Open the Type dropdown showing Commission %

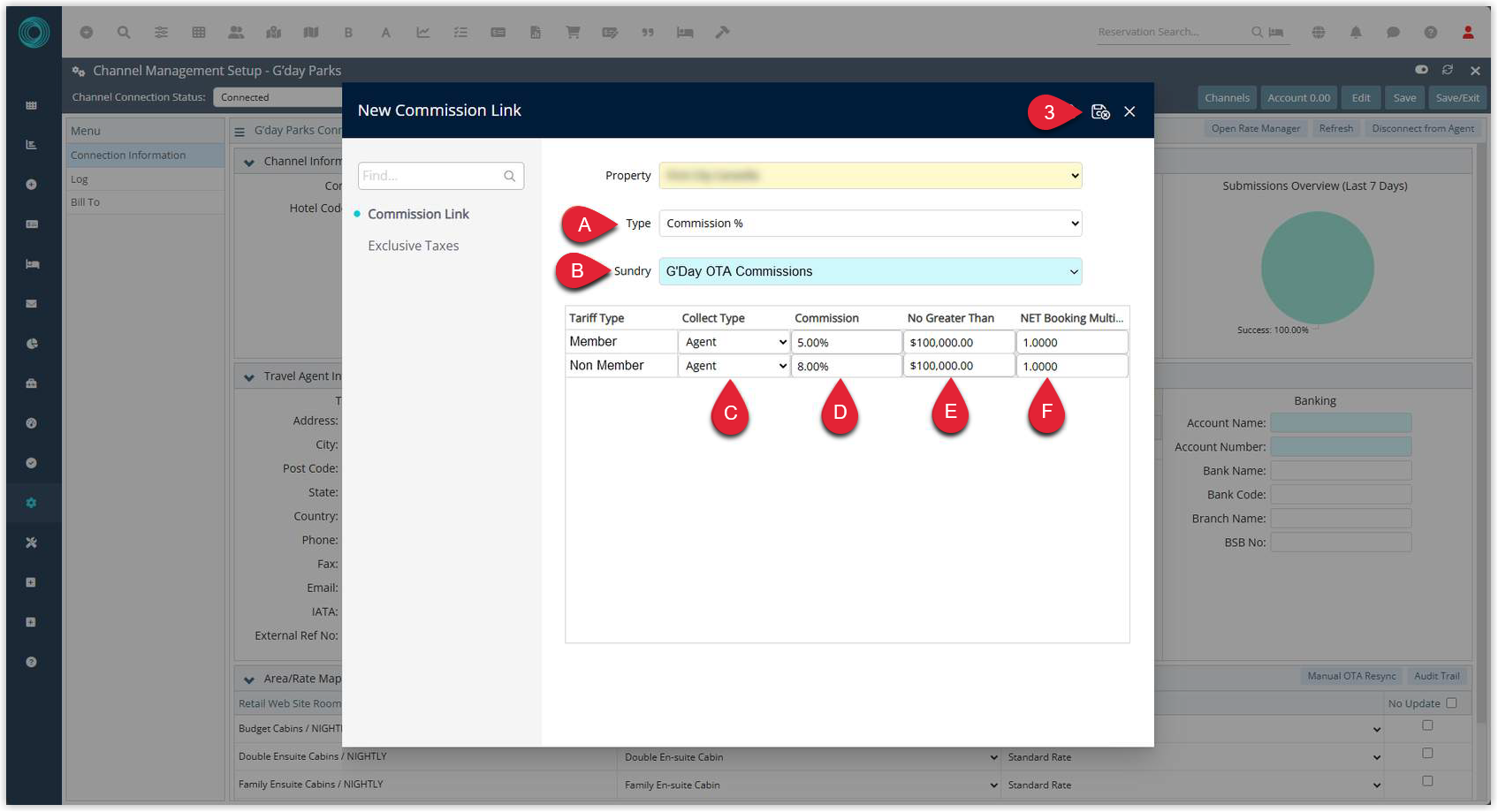click(871, 224)
